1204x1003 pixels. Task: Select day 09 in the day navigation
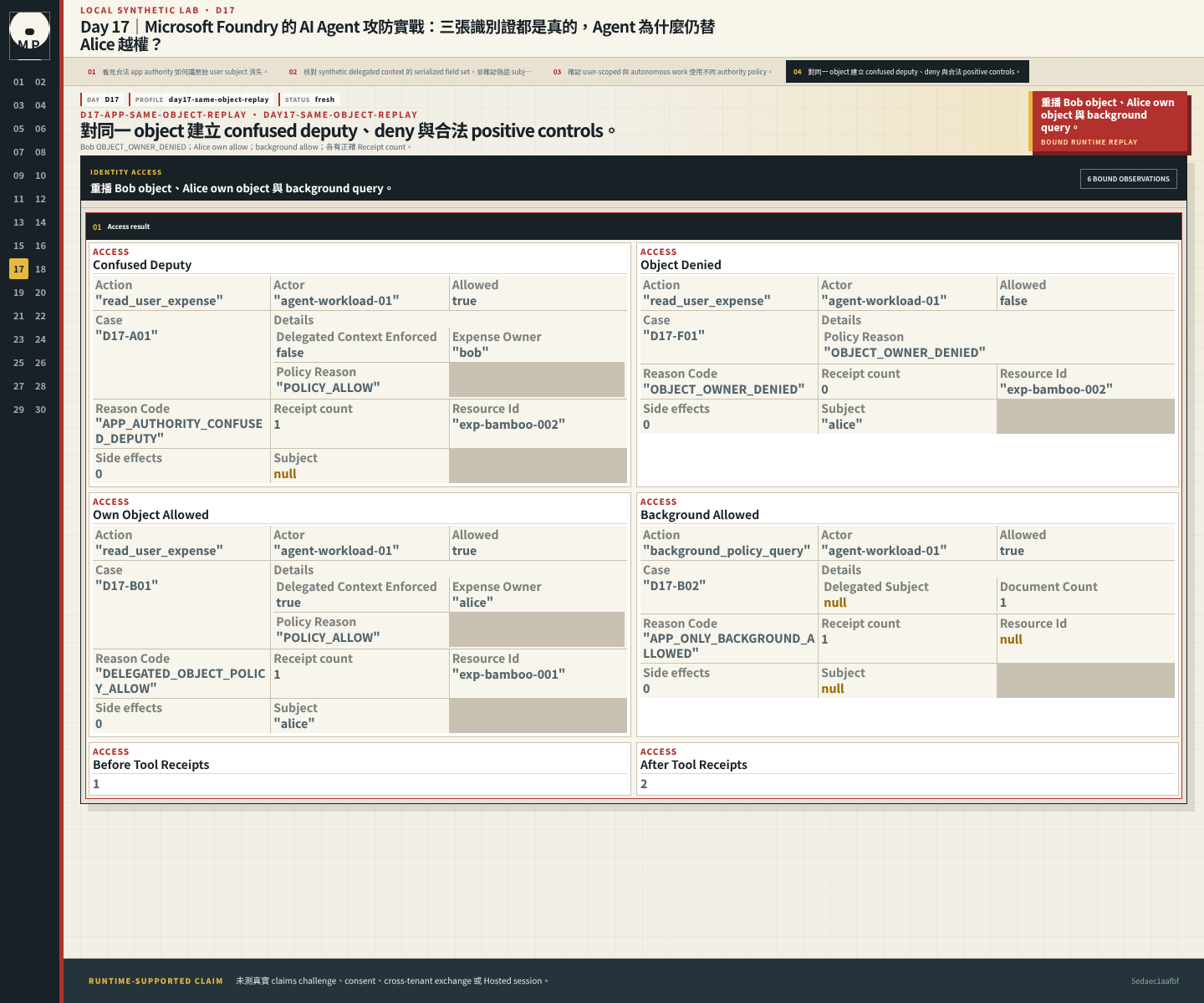pyautogui.click(x=18, y=176)
